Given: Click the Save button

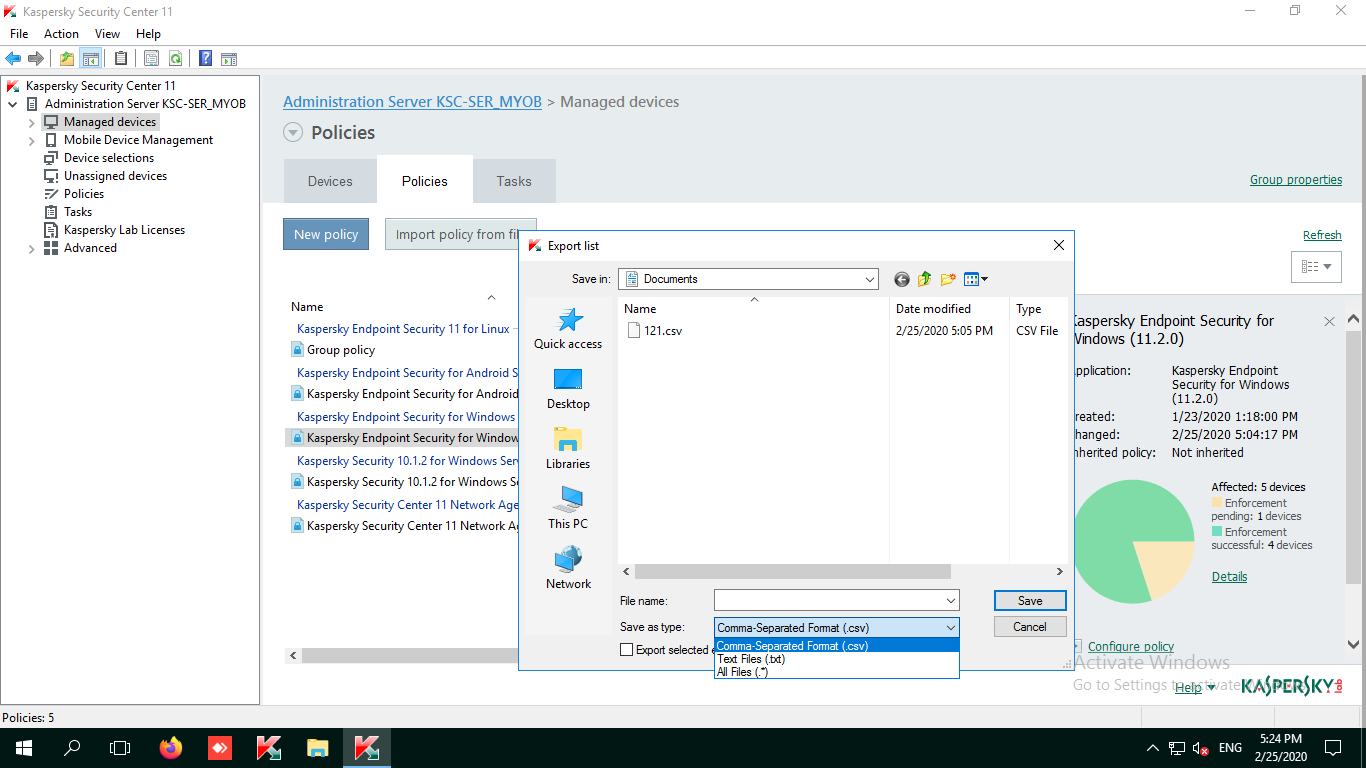Looking at the screenshot, I should pos(1030,601).
